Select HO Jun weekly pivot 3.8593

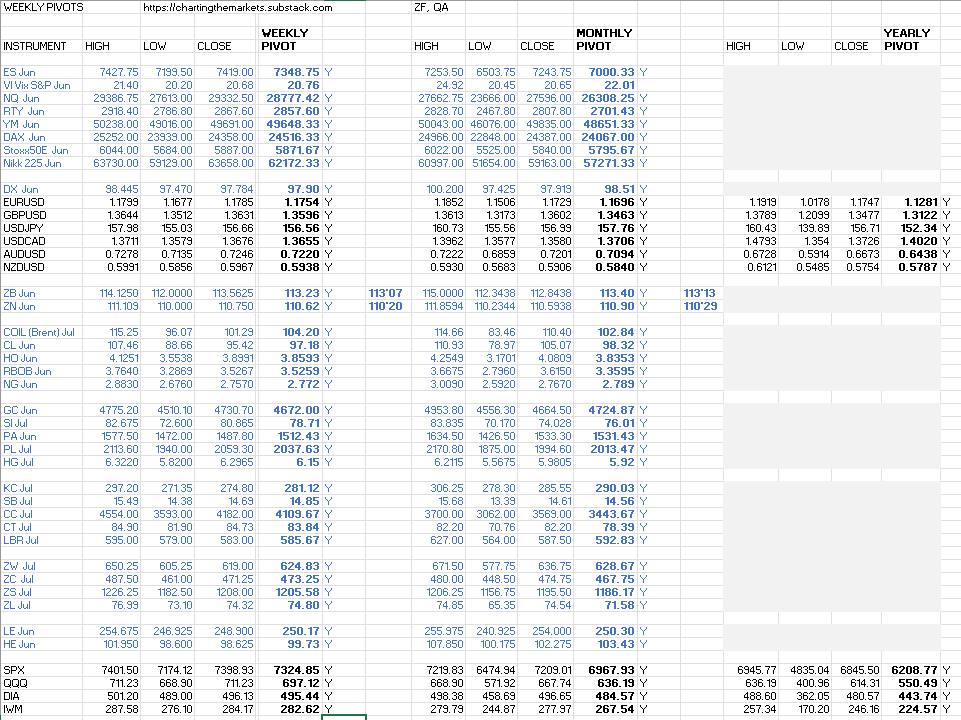pyautogui.click(x=300, y=358)
